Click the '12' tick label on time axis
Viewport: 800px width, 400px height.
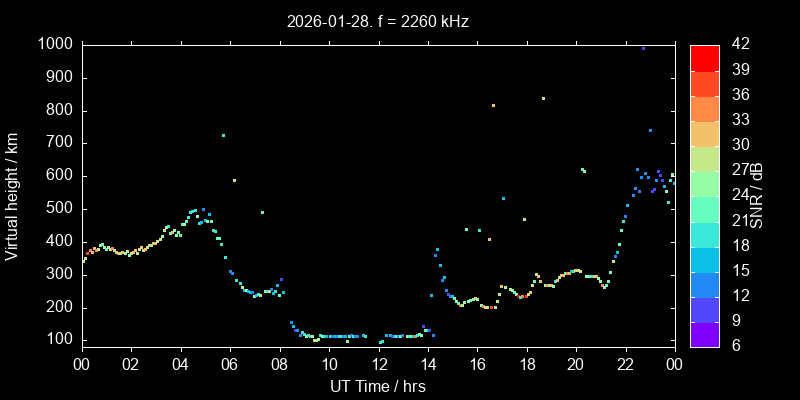coord(379,364)
